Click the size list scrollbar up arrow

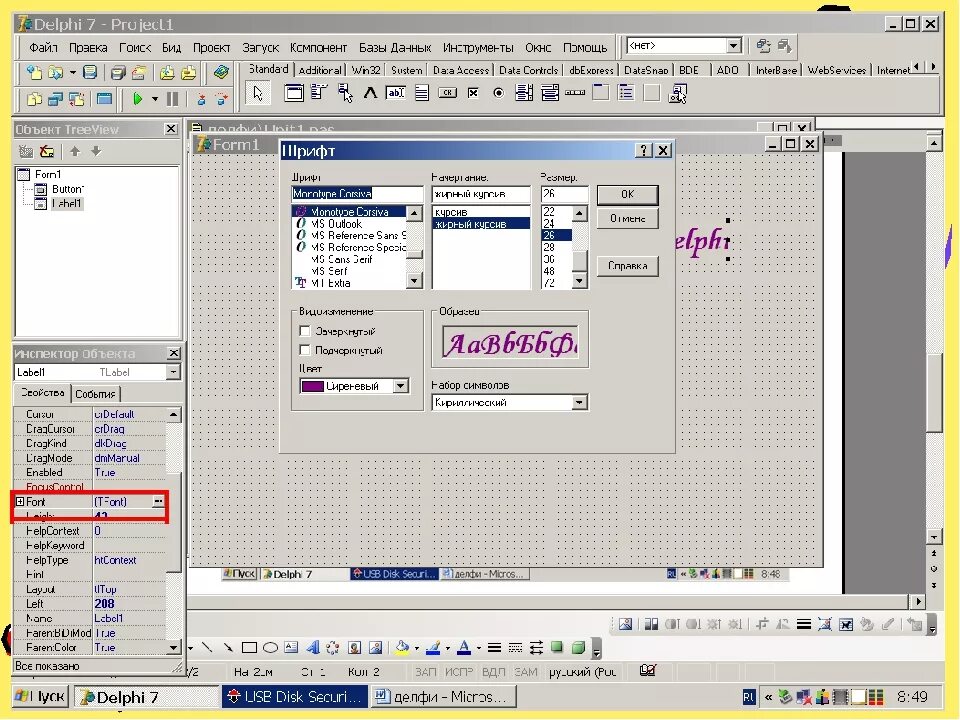pos(579,213)
